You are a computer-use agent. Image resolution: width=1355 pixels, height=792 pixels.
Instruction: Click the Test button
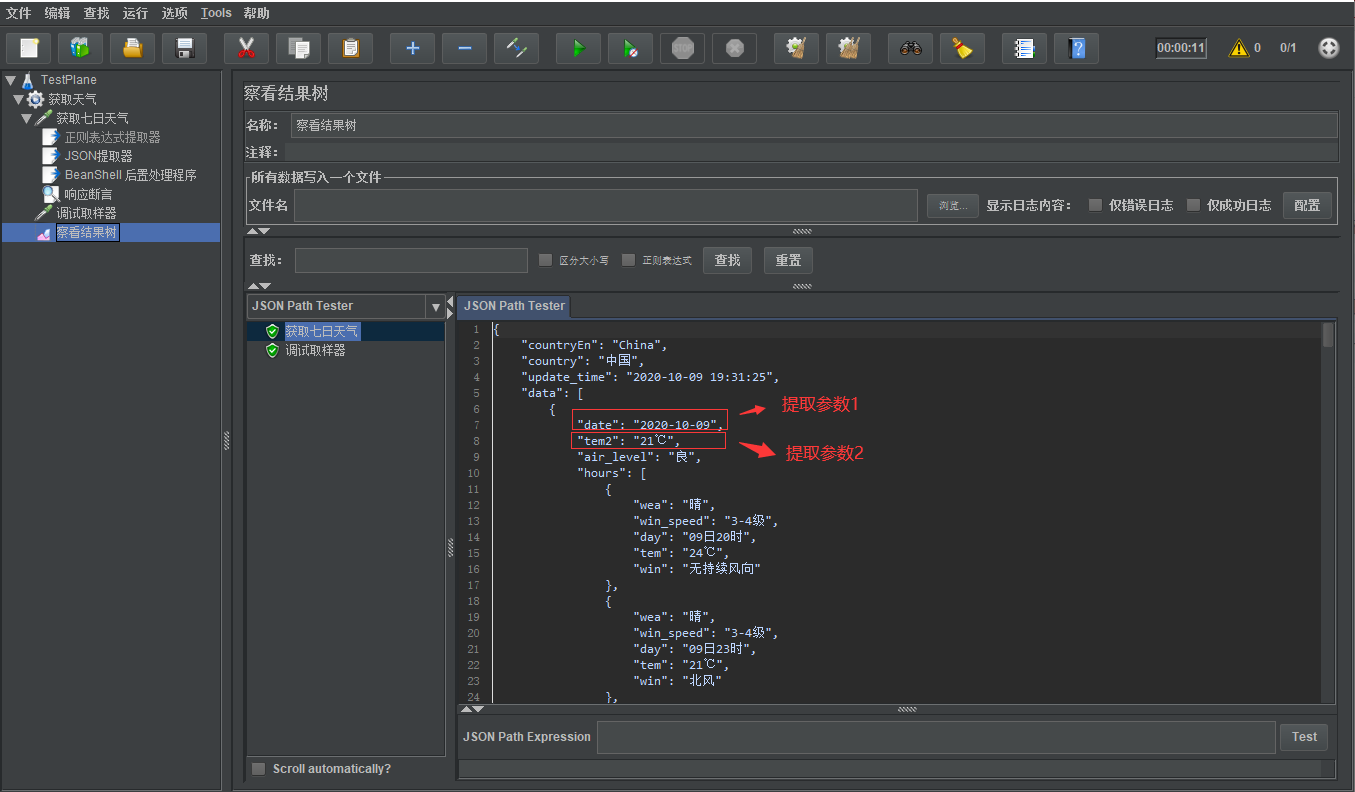(1304, 737)
